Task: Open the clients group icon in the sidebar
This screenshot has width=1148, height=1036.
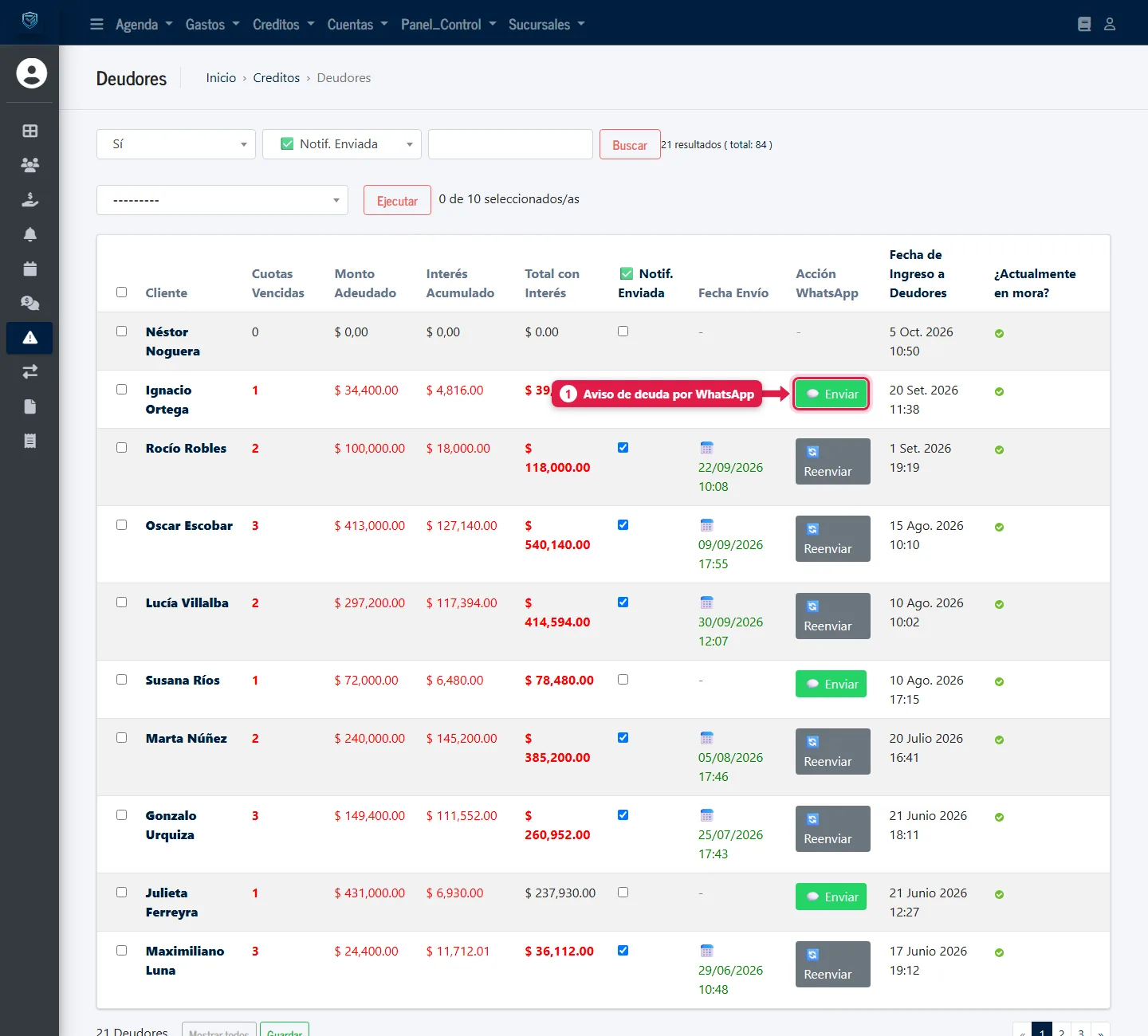Action: pyautogui.click(x=30, y=165)
